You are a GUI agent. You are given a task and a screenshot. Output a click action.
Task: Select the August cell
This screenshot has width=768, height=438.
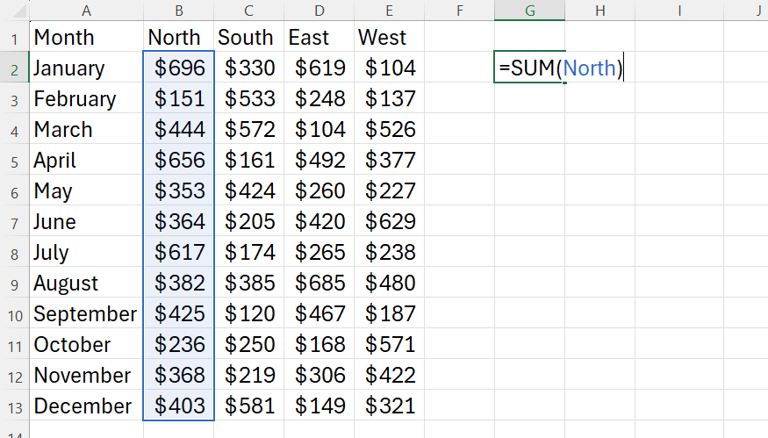[x=86, y=283]
